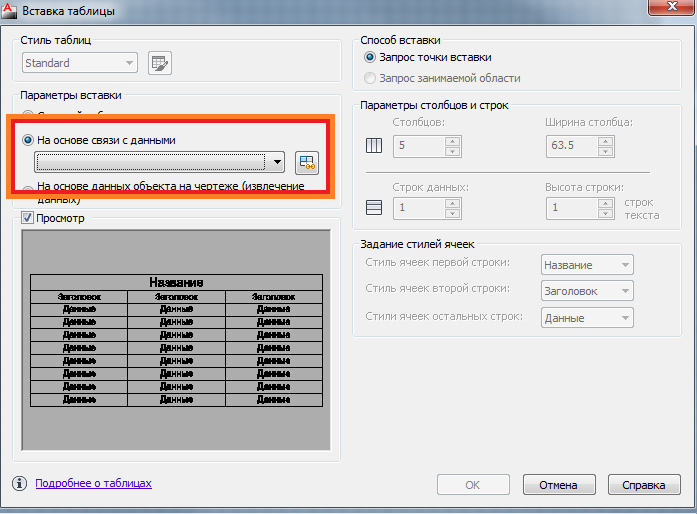Launch the Data Link Manager icon
Screen dimensions: 697x514
point(306,162)
